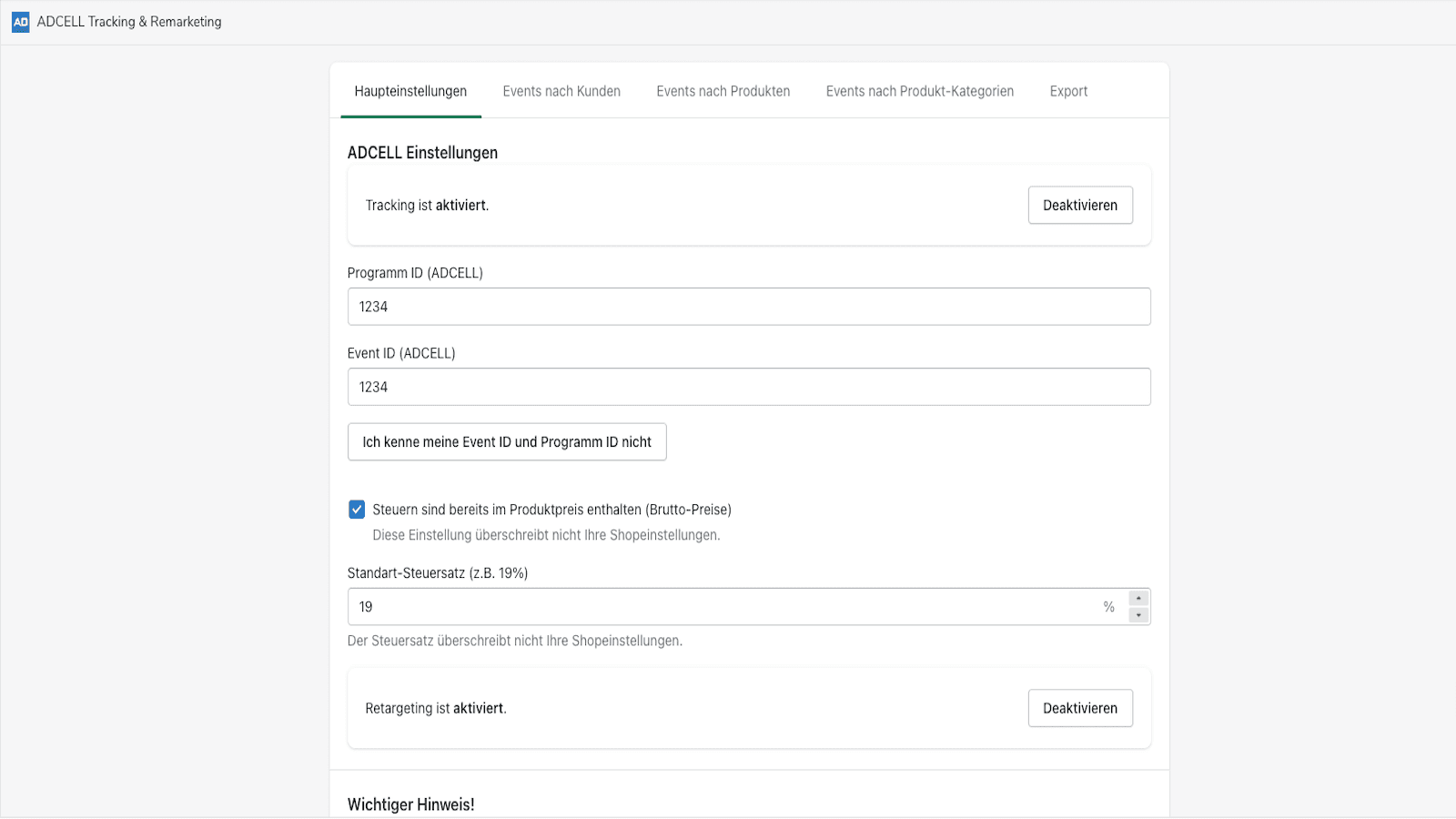Click the ADCELL Tracking & Remarketing title
This screenshot has width=1456, height=819.
[x=129, y=22]
